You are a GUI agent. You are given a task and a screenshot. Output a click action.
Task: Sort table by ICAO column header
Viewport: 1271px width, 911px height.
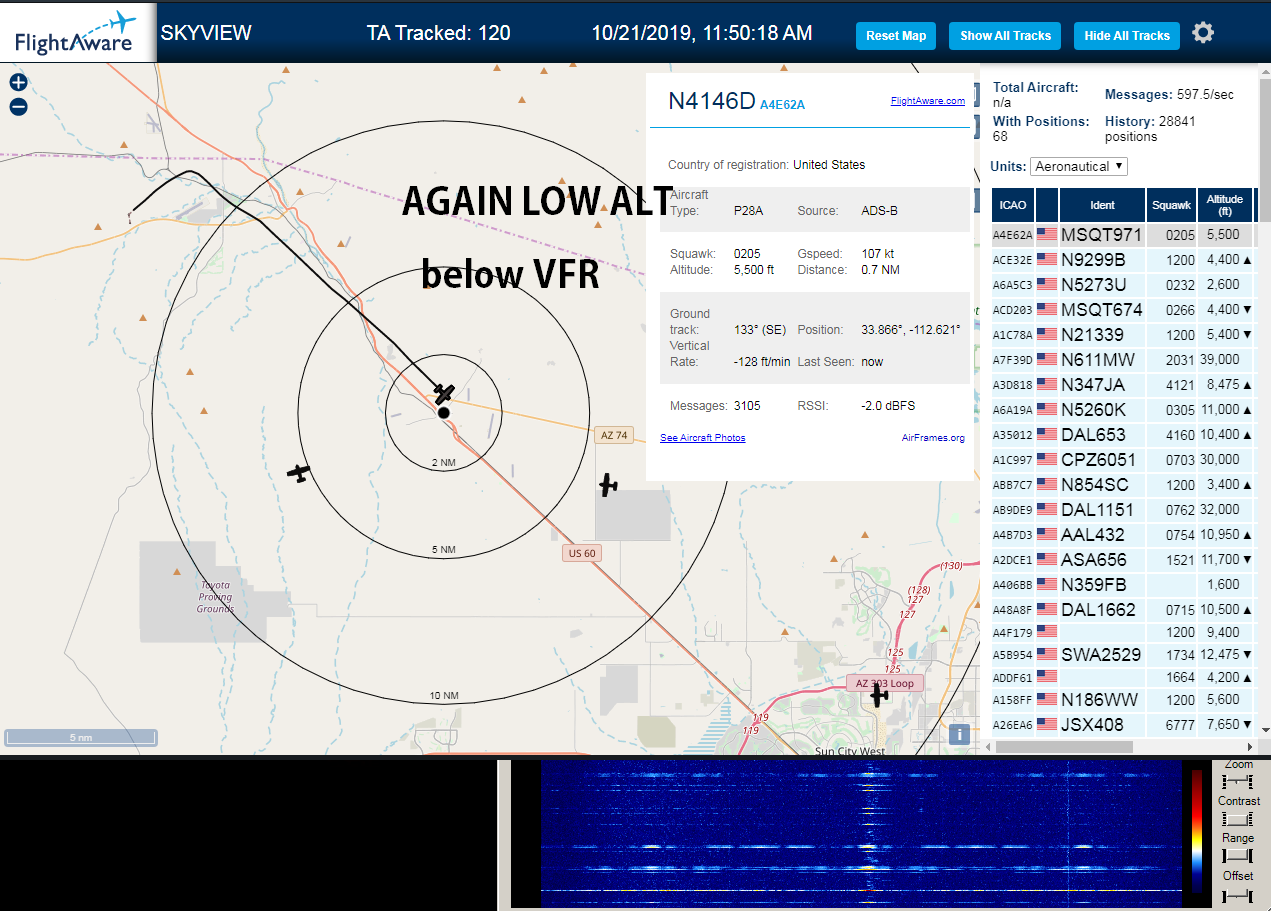point(1013,205)
